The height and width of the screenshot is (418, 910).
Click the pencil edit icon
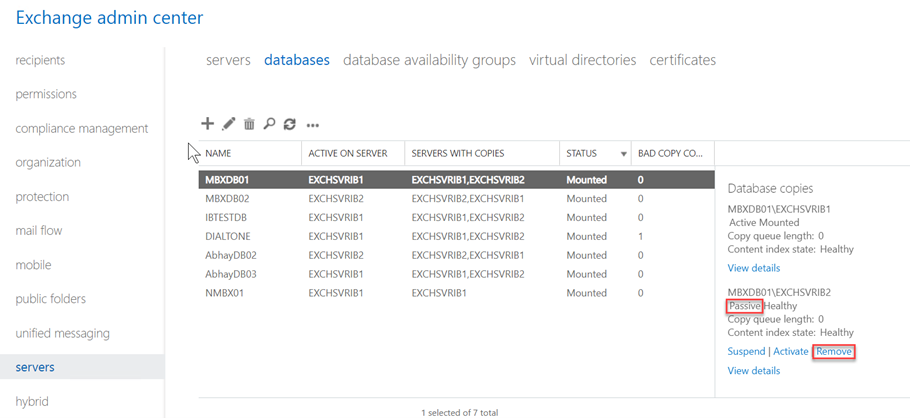coord(229,124)
